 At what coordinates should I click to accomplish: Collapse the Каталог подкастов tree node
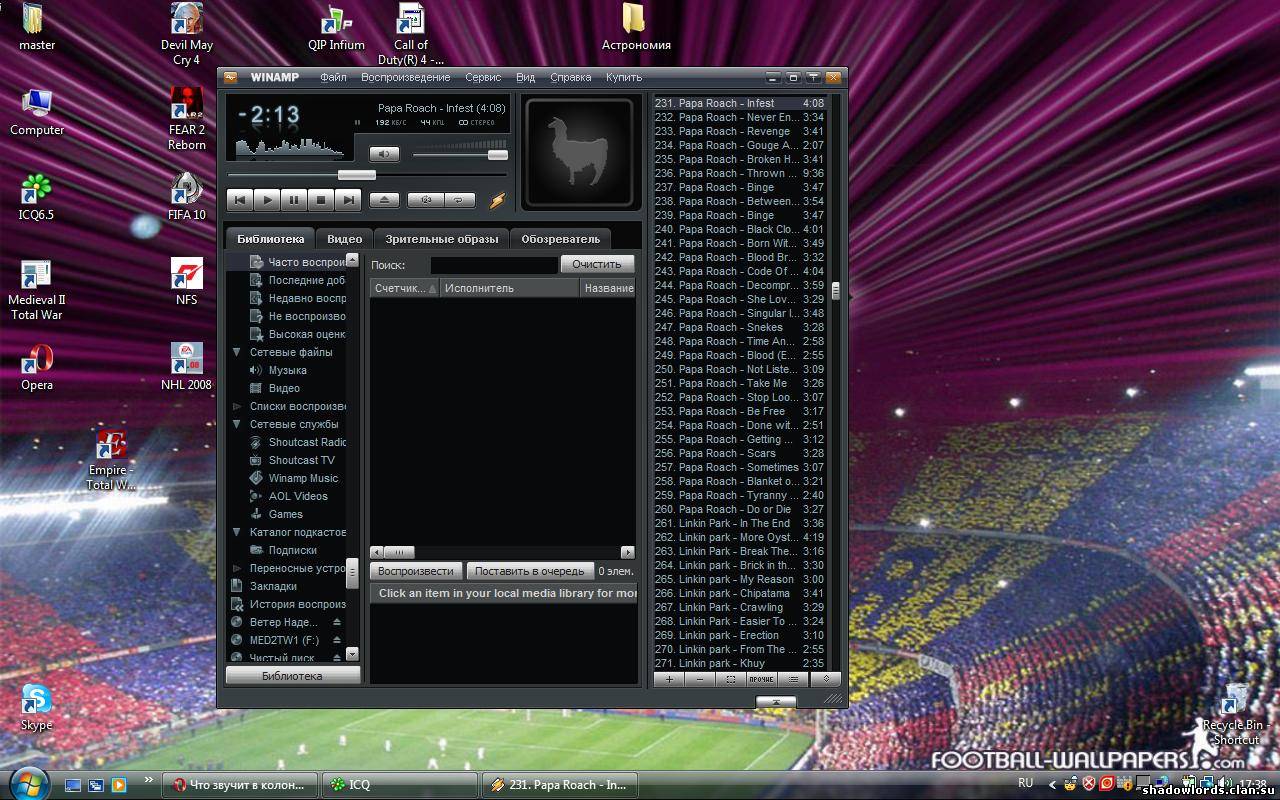pos(237,532)
